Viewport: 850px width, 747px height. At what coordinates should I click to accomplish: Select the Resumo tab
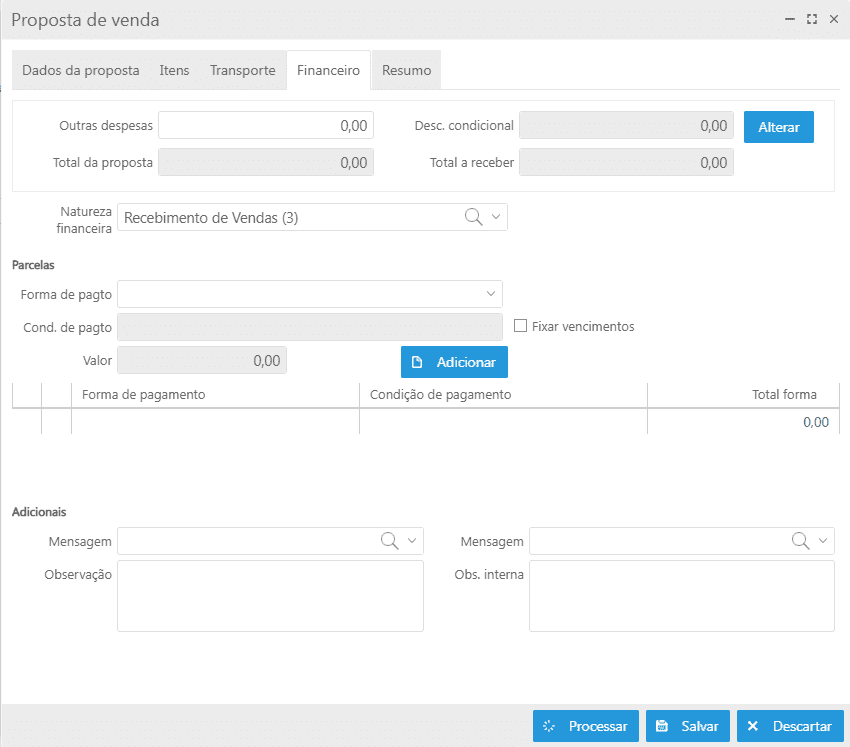pos(406,71)
